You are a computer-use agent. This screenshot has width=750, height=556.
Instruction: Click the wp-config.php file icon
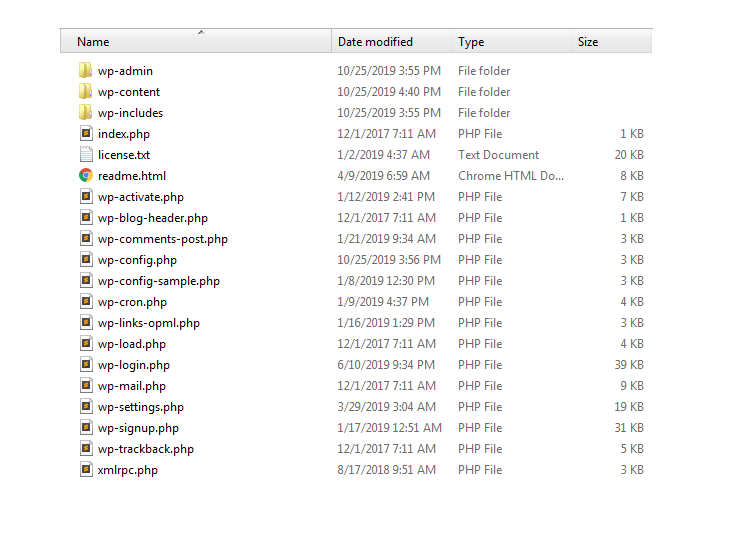point(86,260)
